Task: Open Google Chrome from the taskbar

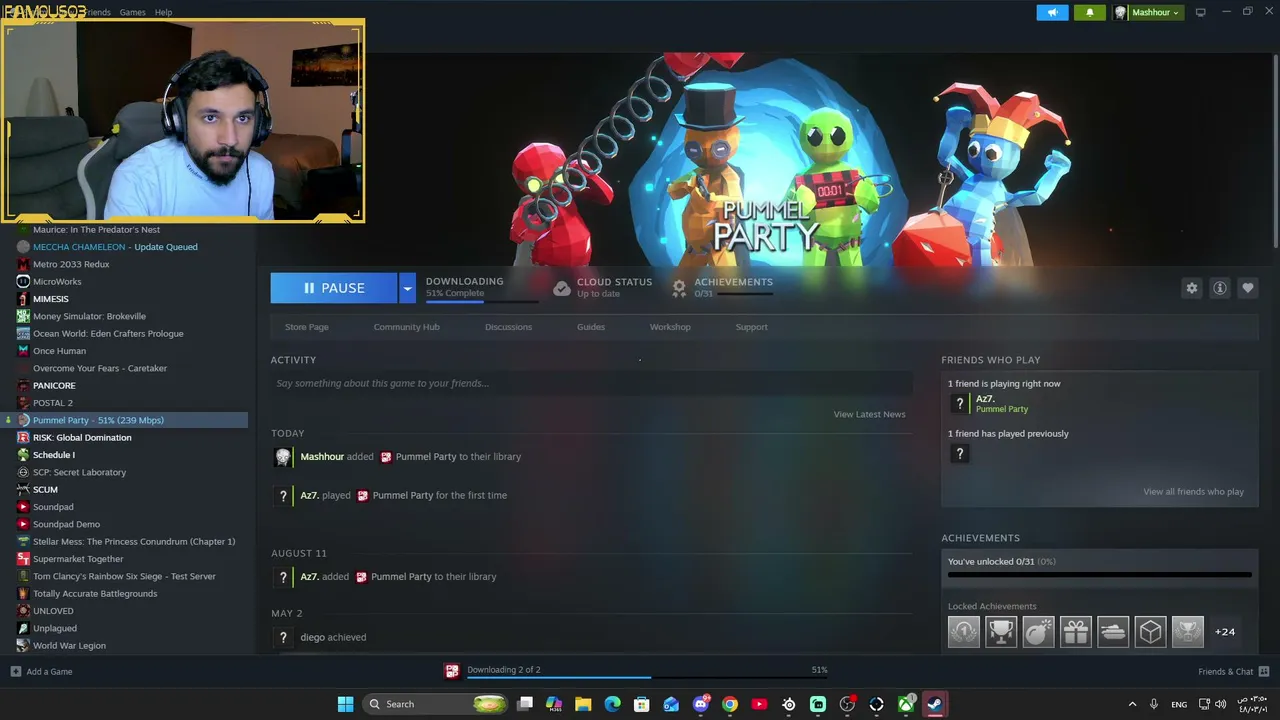Action: point(730,704)
